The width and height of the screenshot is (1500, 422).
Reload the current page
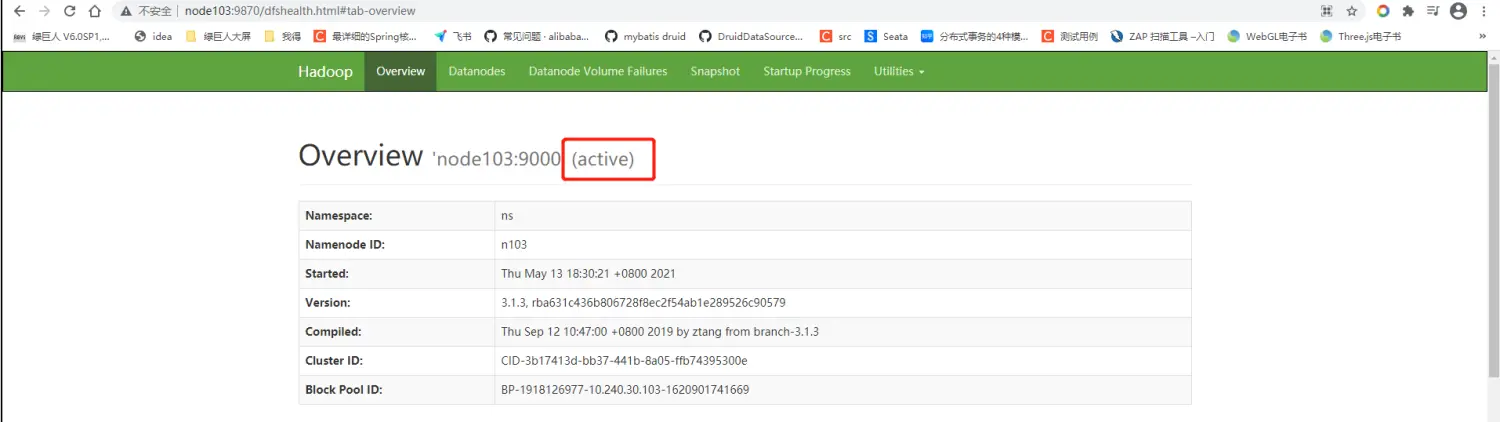[69, 11]
